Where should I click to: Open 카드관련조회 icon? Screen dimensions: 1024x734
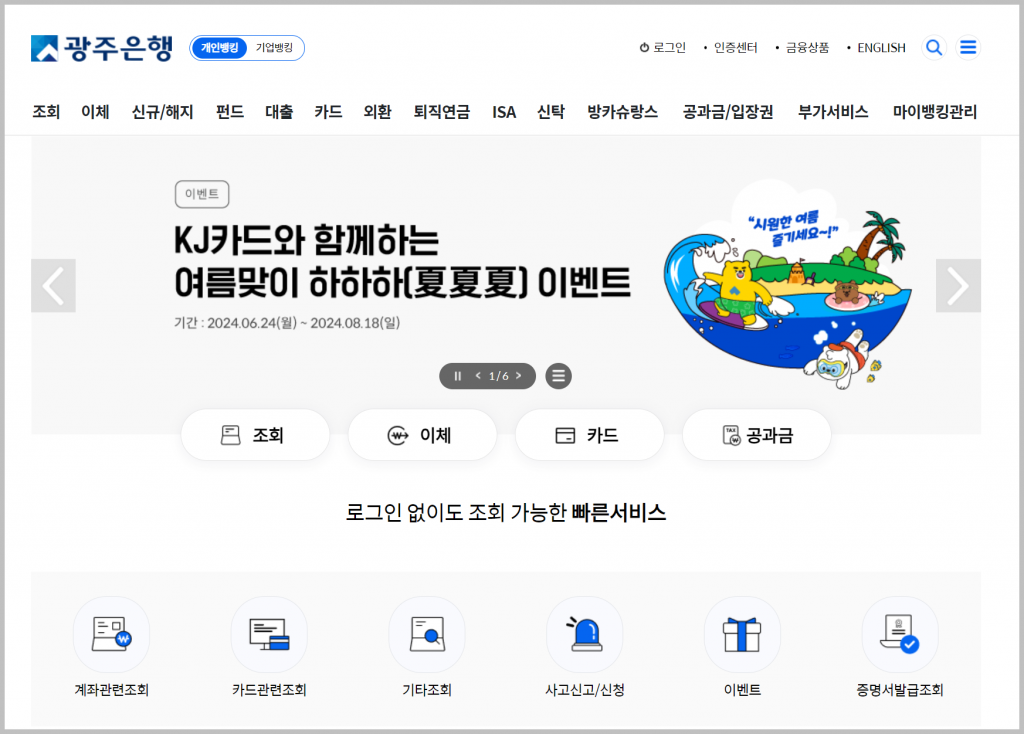[x=269, y=634]
